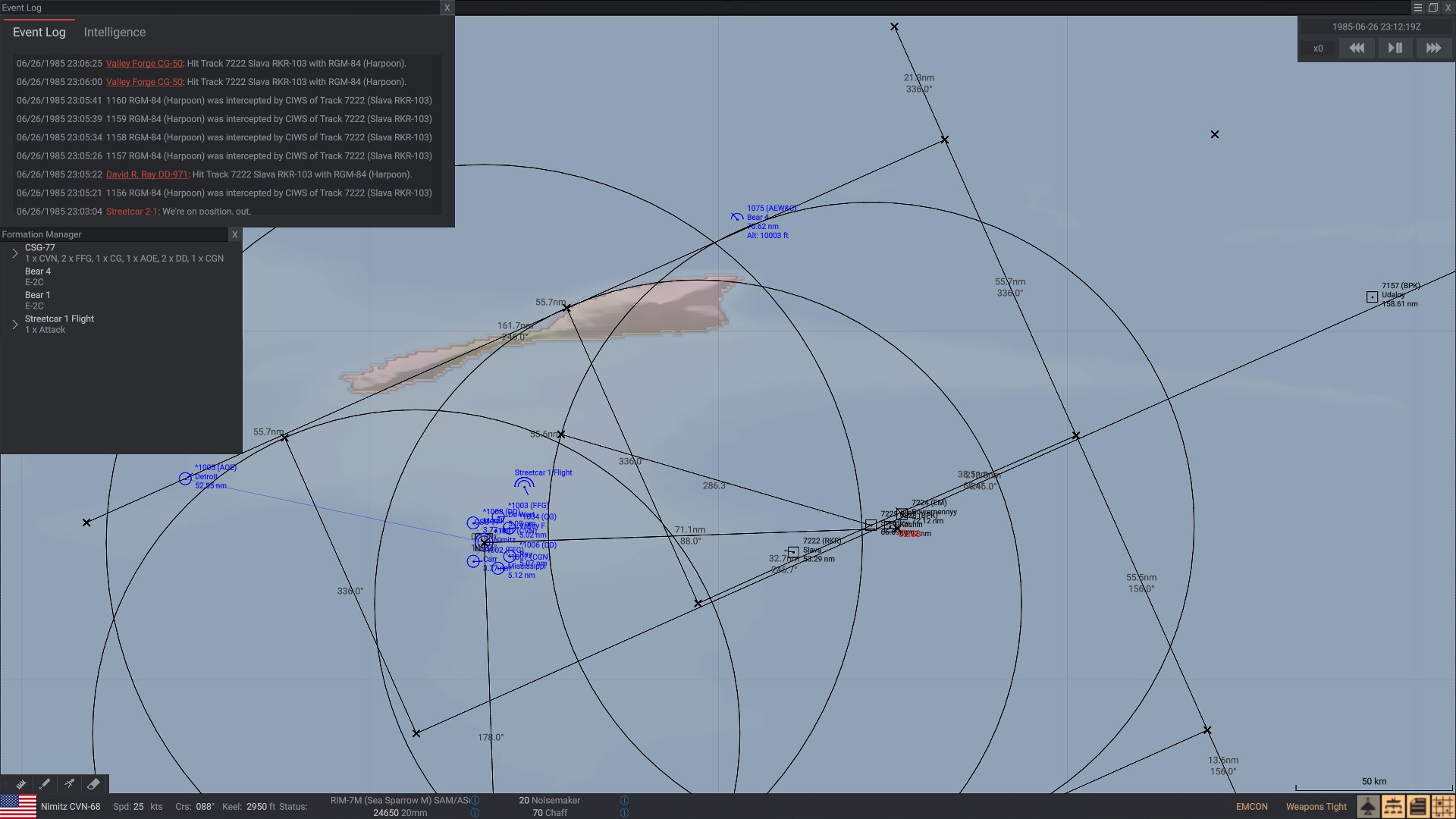The image size is (1456, 819).
Task: Click the Weapons Tight status button
Action: (x=1316, y=807)
